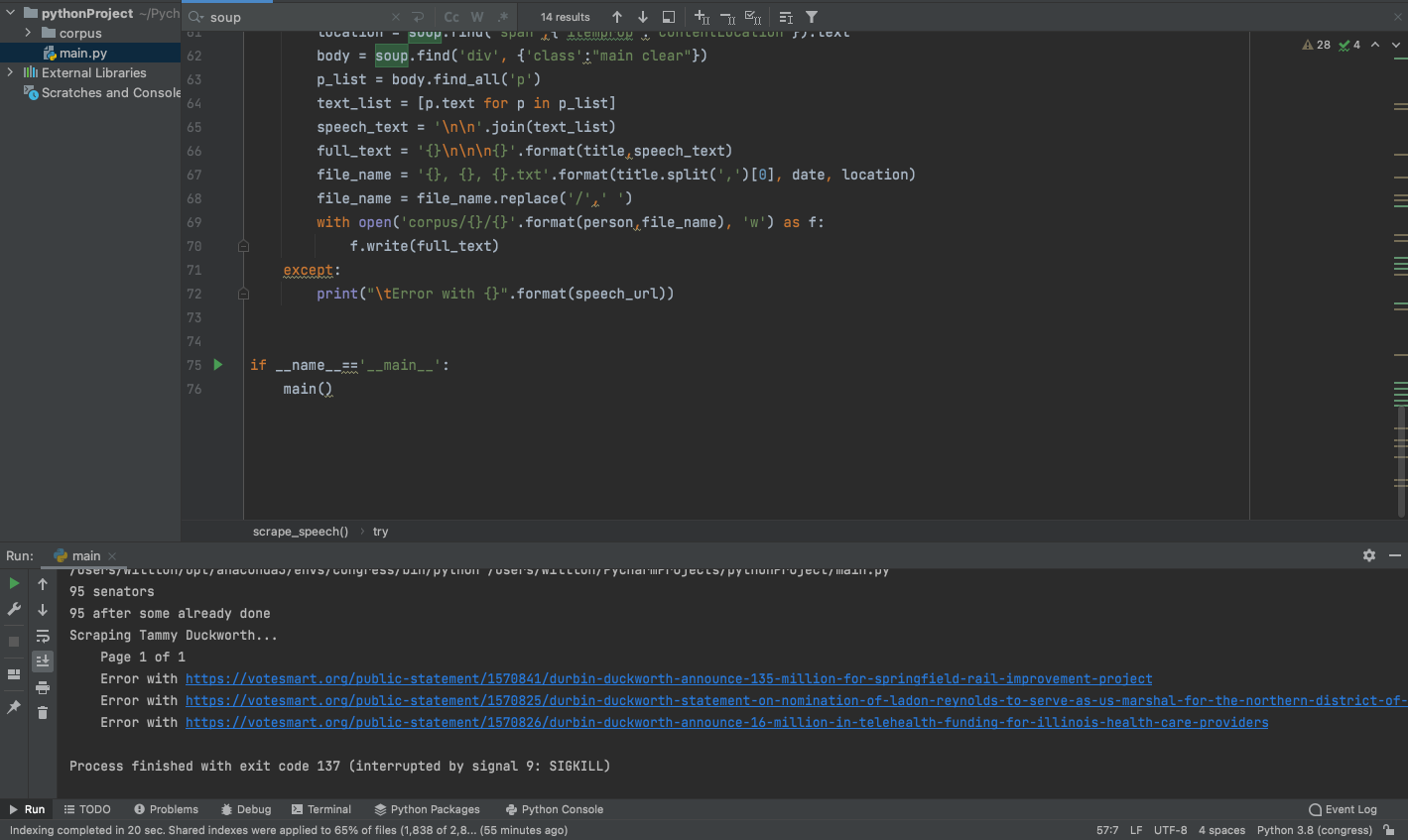Open LF line separator dropdown
This screenshot has height=840, width=1408.
[1136, 830]
